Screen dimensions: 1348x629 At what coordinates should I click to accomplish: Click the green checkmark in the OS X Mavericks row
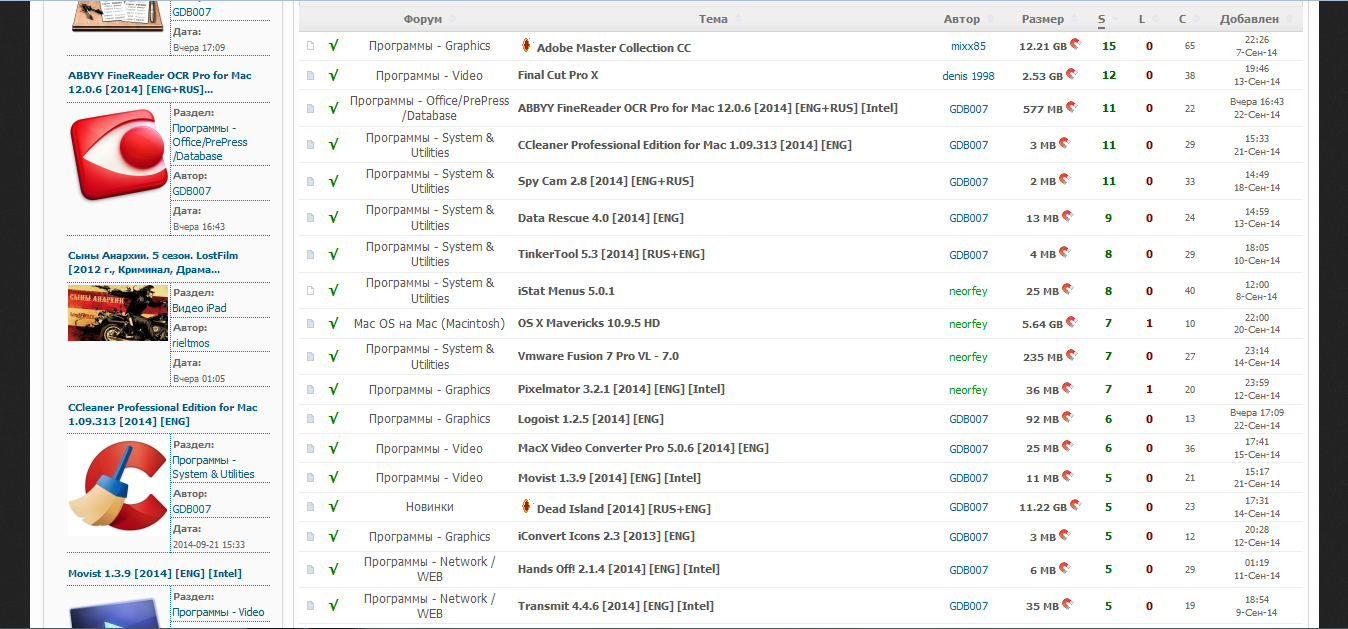click(334, 324)
